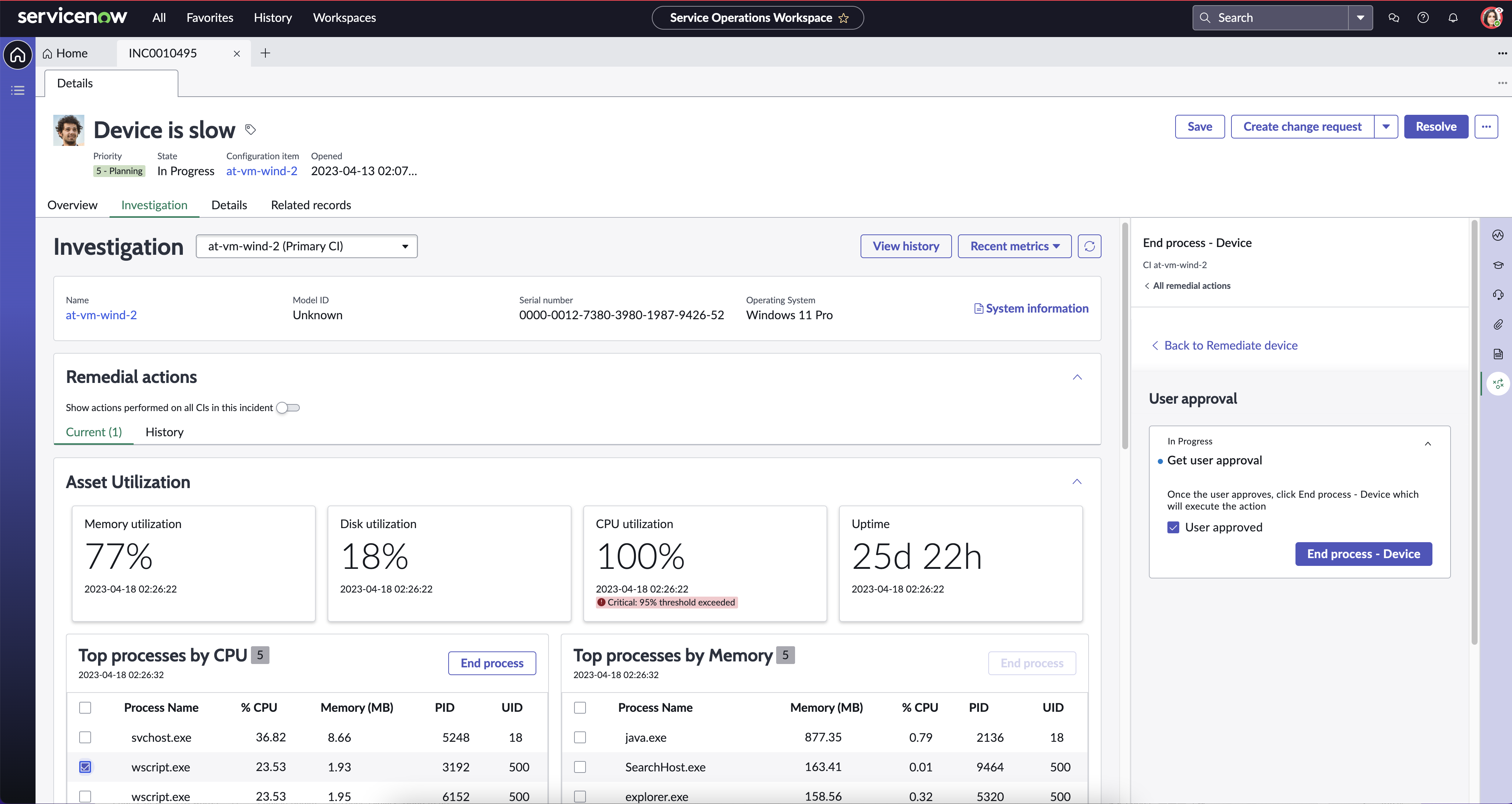Image resolution: width=1512 pixels, height=804 pixels.
Task: Enable Show actions performed on all CIs toggle
Action: pos(288,407)
